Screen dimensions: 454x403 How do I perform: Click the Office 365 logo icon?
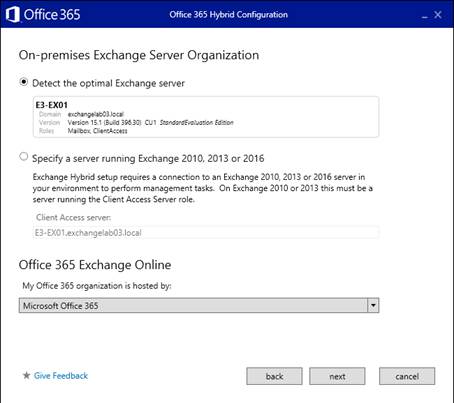pos(13,15)
